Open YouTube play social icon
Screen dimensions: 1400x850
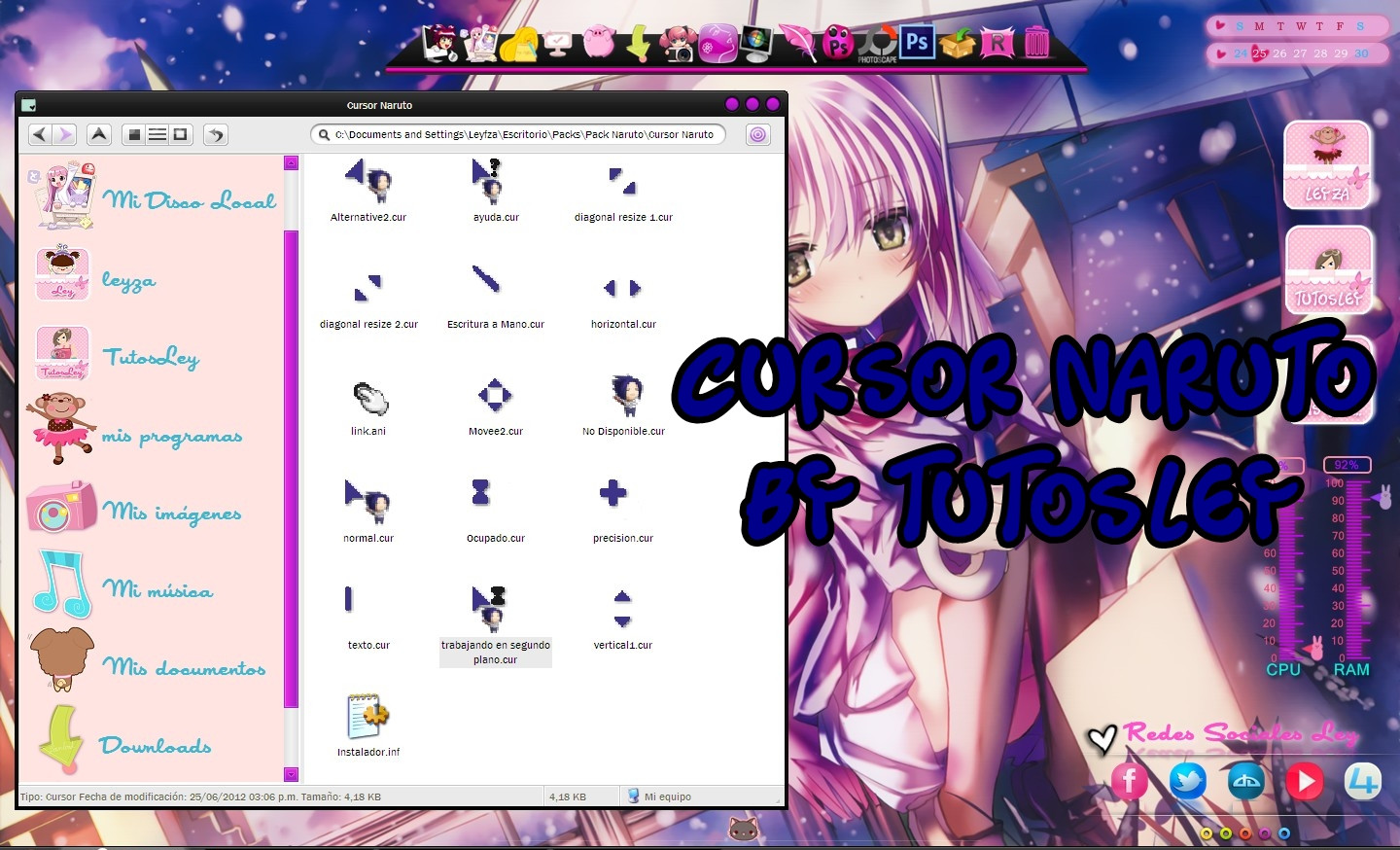point(1304,780)
